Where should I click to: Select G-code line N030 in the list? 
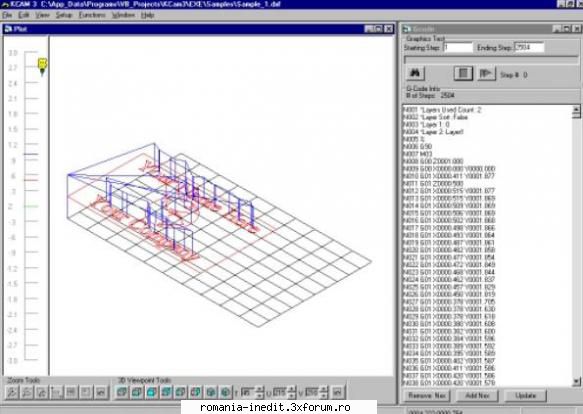coord(449,324)
